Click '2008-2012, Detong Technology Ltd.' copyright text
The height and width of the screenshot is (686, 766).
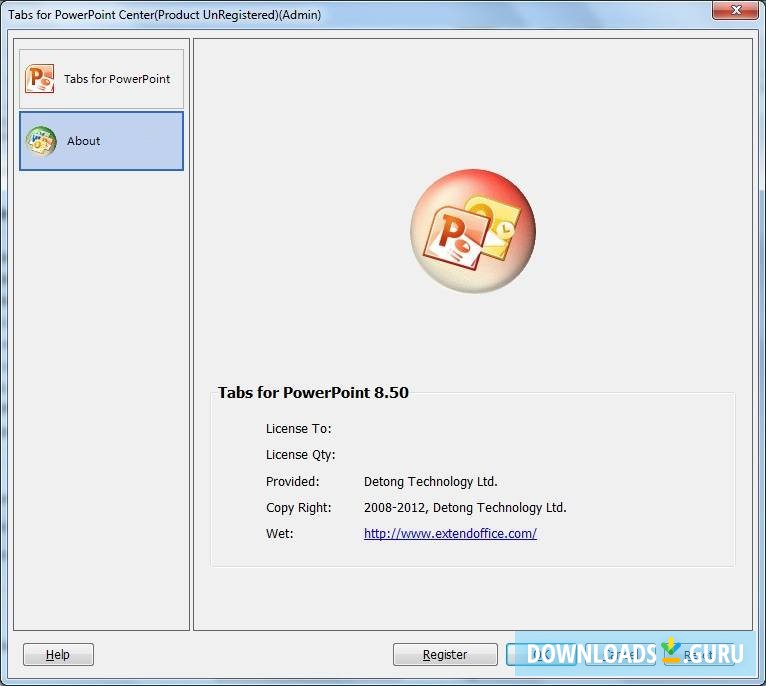[x=465, y=508]
